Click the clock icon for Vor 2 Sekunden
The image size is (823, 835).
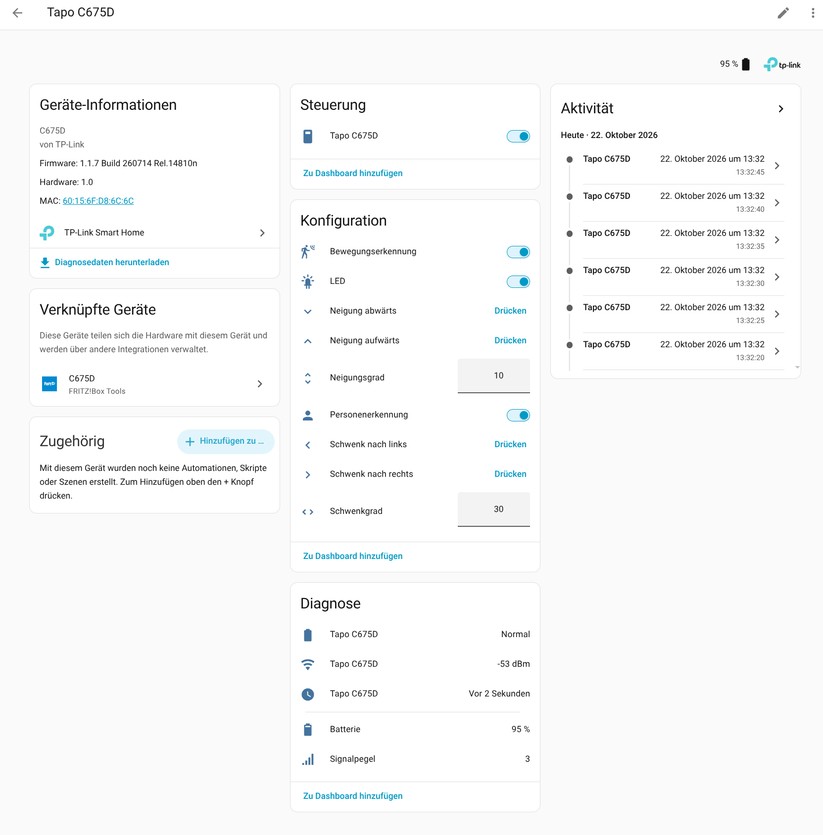(307, 694)
